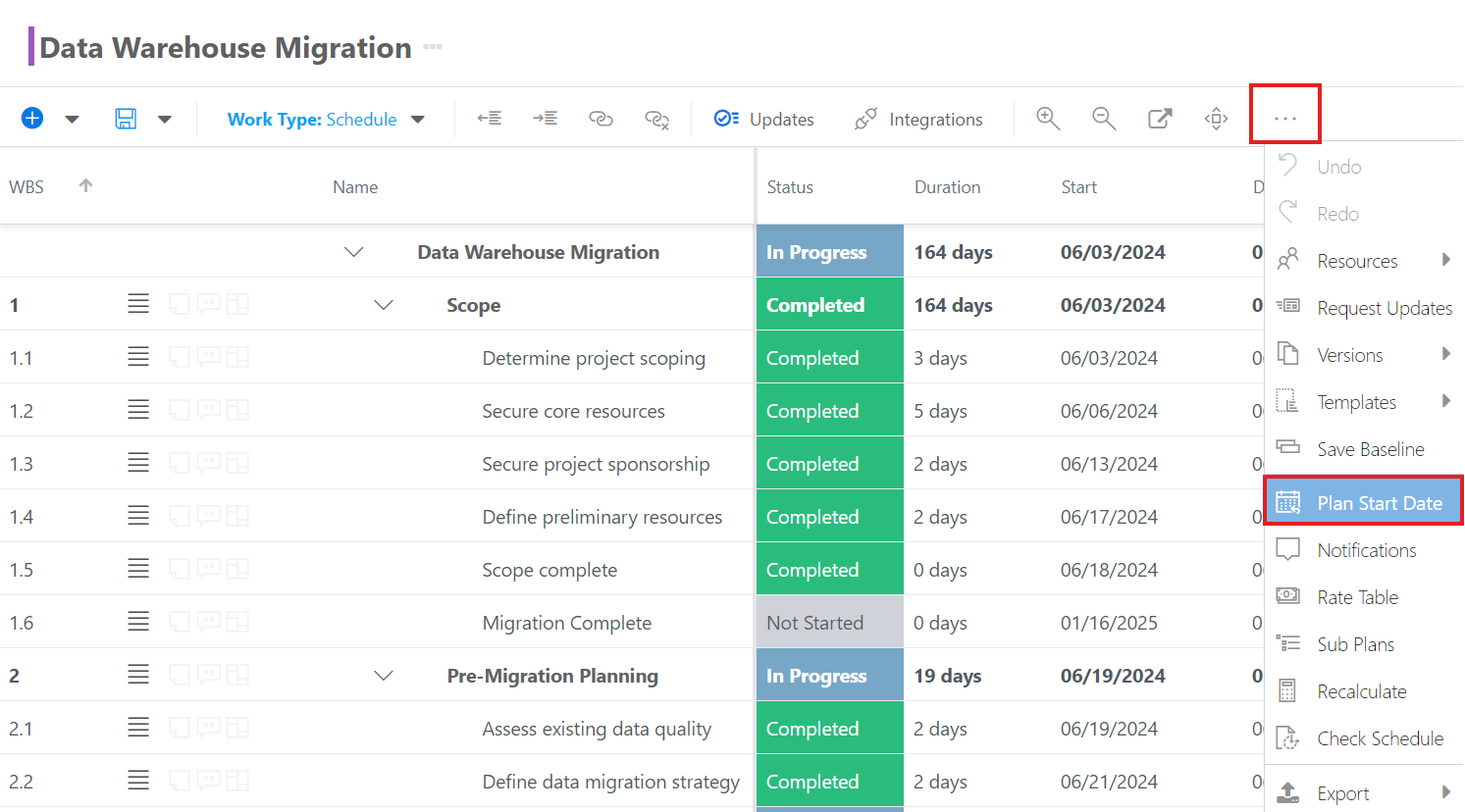The image size is (1465, 812).
Task: Click the blue add new item icon
Action: pos(32,119)
